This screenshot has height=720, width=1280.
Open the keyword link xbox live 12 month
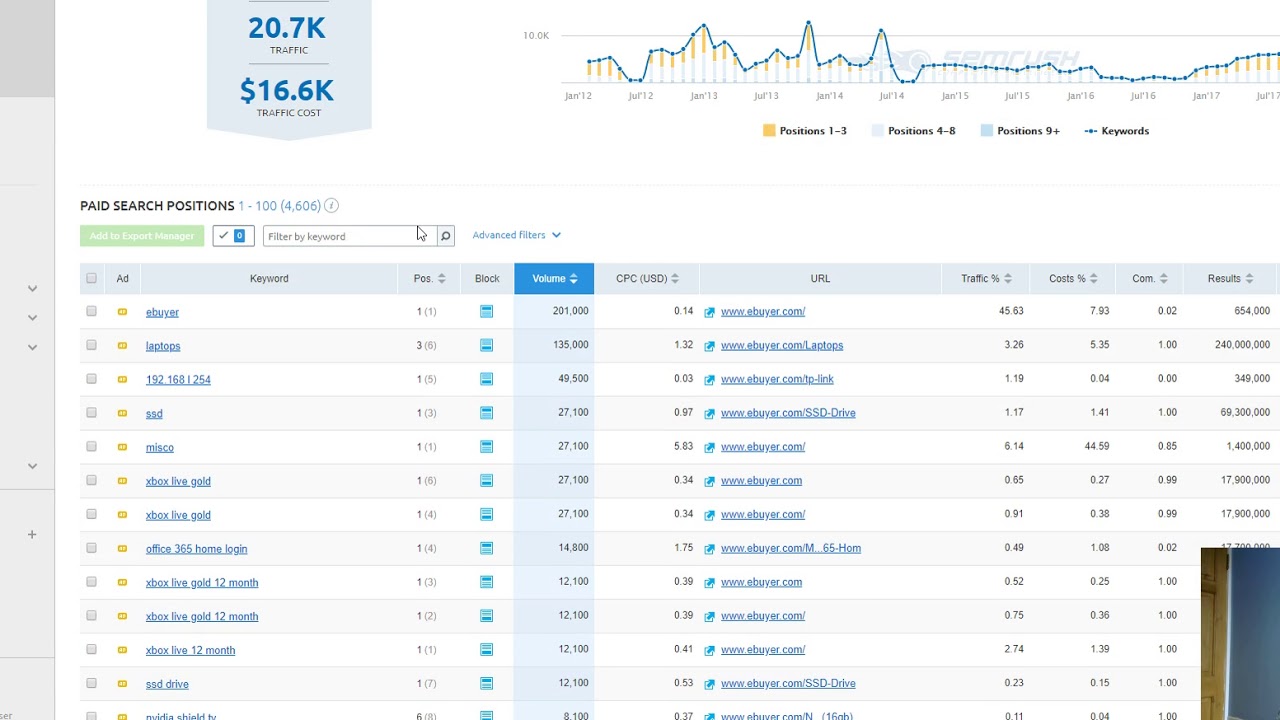[190, 650]
